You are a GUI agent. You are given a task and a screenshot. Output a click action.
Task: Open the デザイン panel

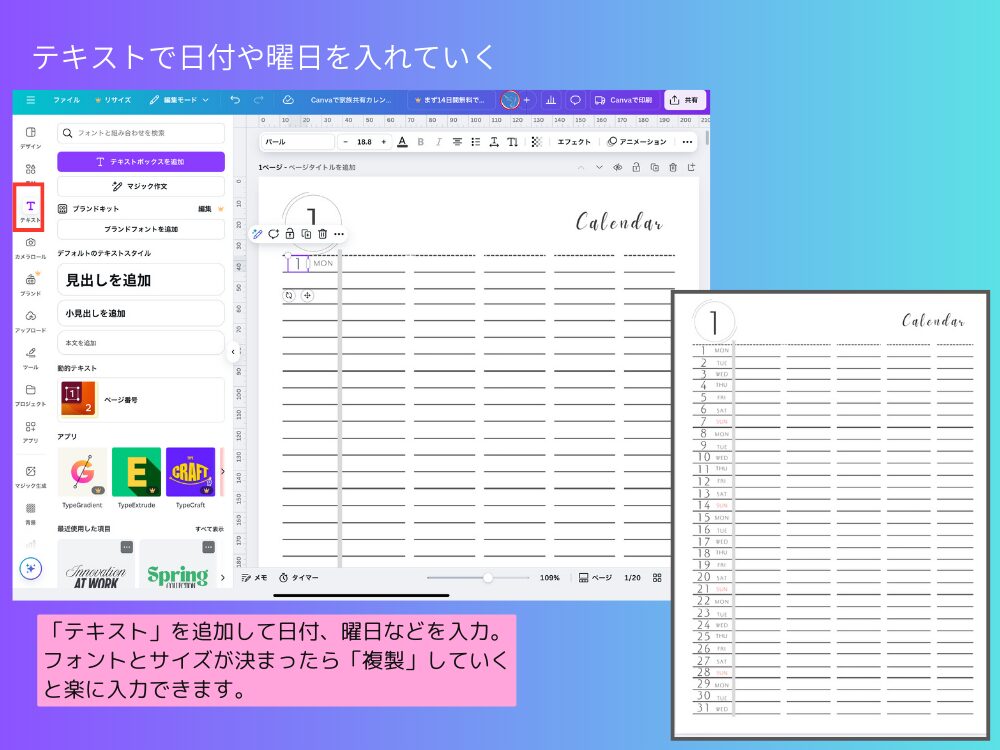(x=28, y=133)
